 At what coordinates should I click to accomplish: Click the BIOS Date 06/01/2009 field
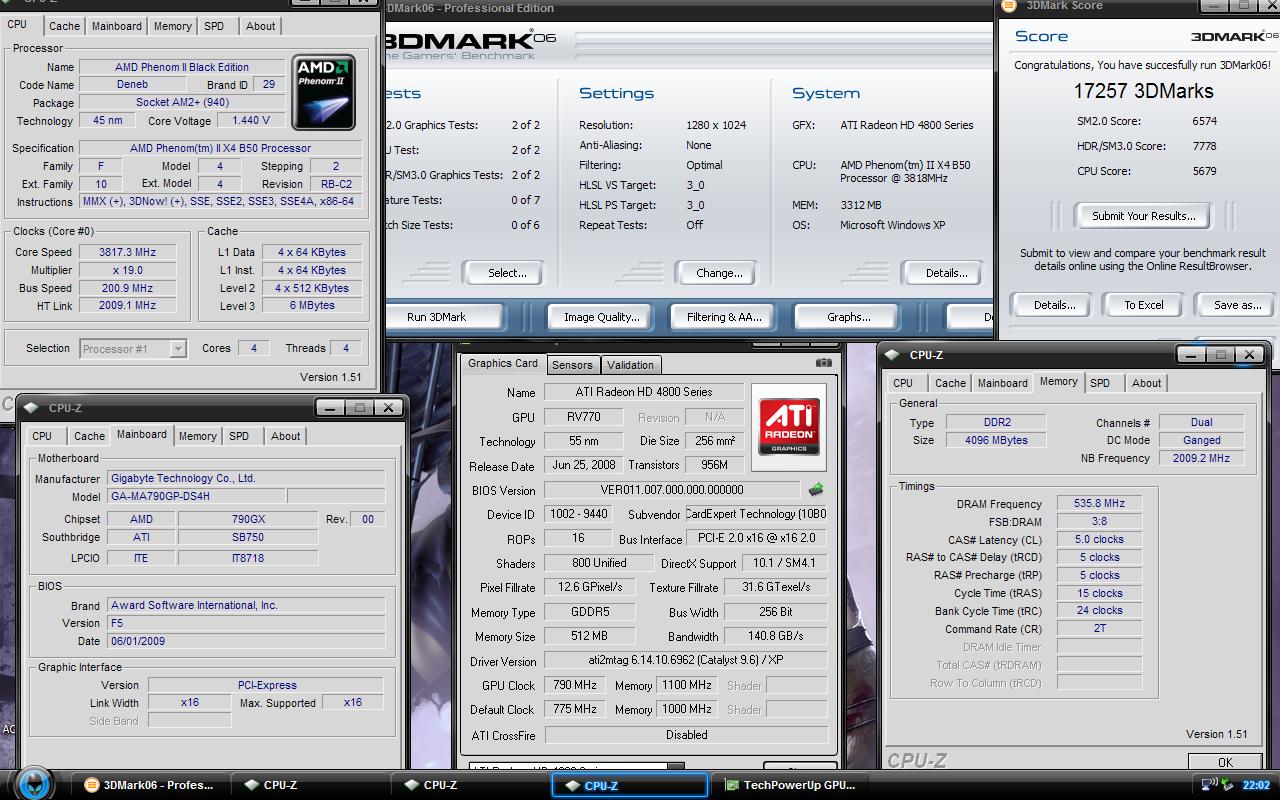[x=245, y=641]
